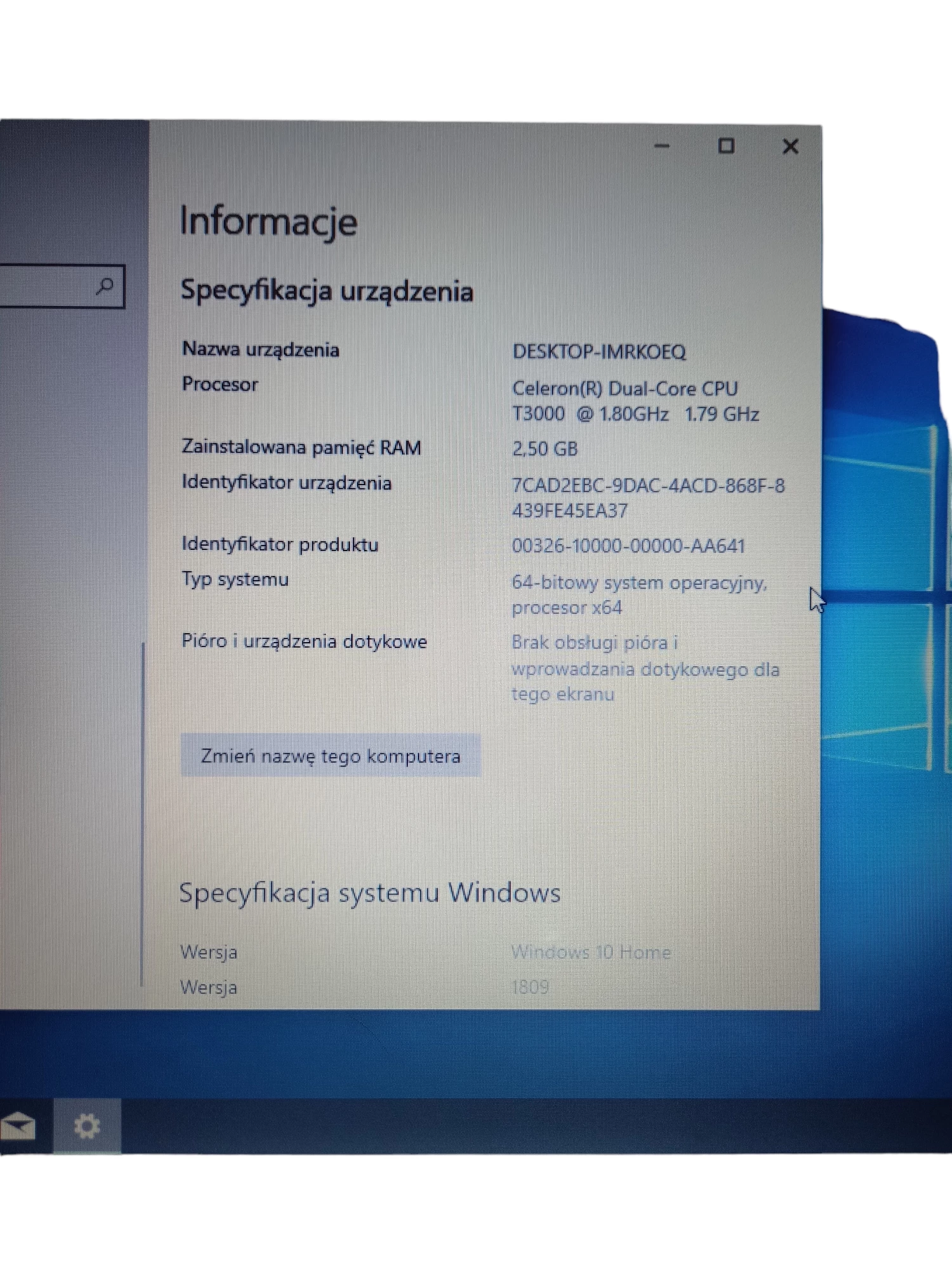Click the Wersja label beside Windows 10 Home
This screenshot has width=952, height=1270.
(209, 952)
